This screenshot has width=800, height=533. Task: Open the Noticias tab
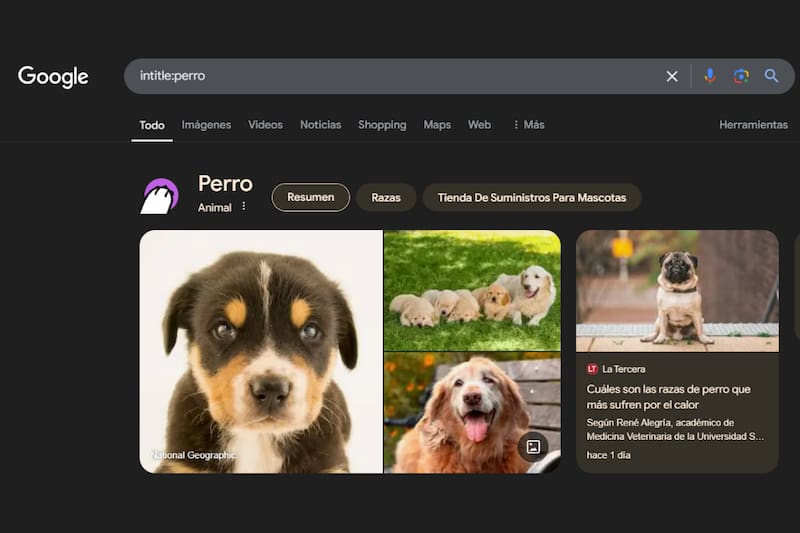(320, 125)
